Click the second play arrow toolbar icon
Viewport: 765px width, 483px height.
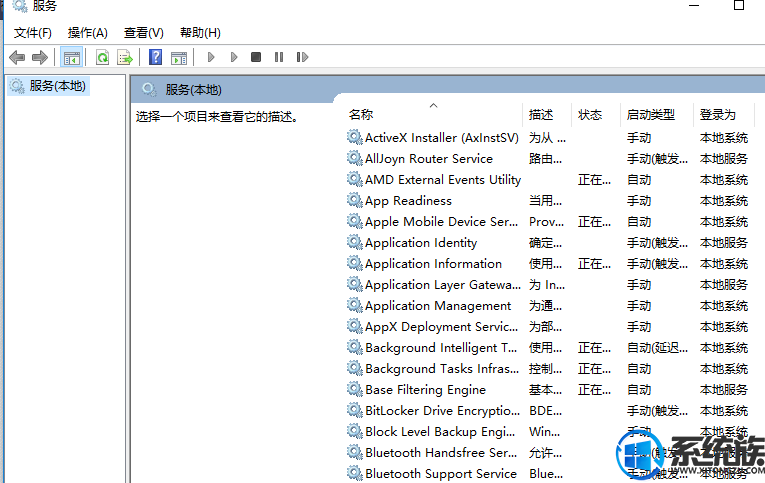234,57
